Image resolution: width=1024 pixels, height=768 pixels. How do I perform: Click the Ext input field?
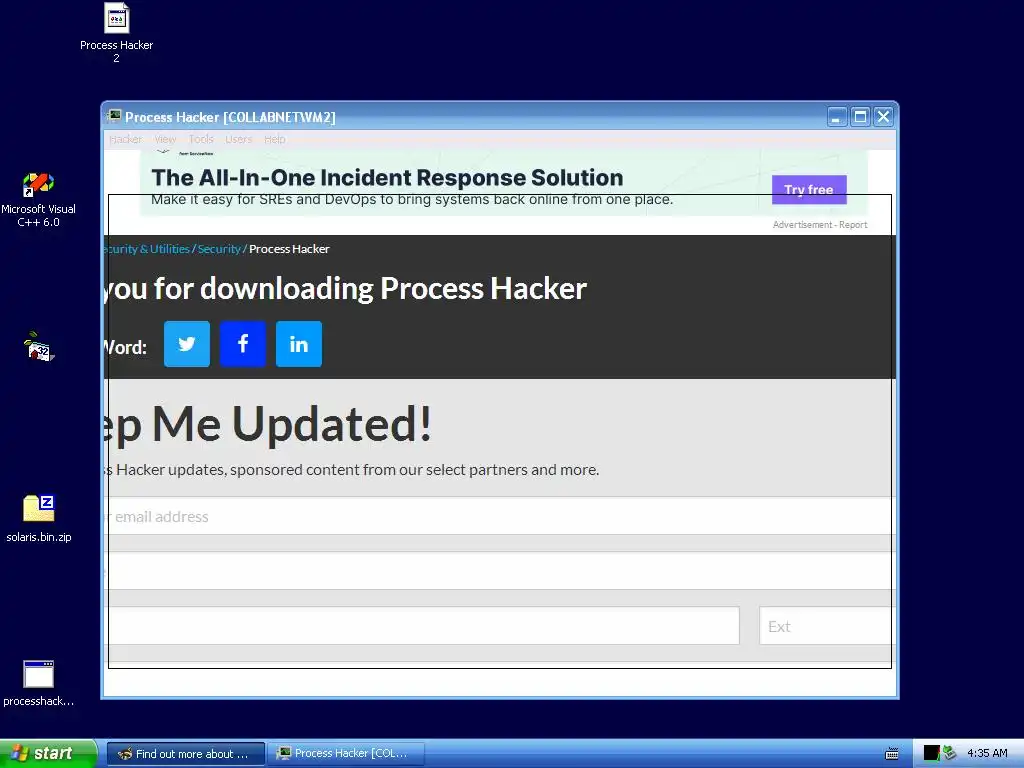click(827, 626)
